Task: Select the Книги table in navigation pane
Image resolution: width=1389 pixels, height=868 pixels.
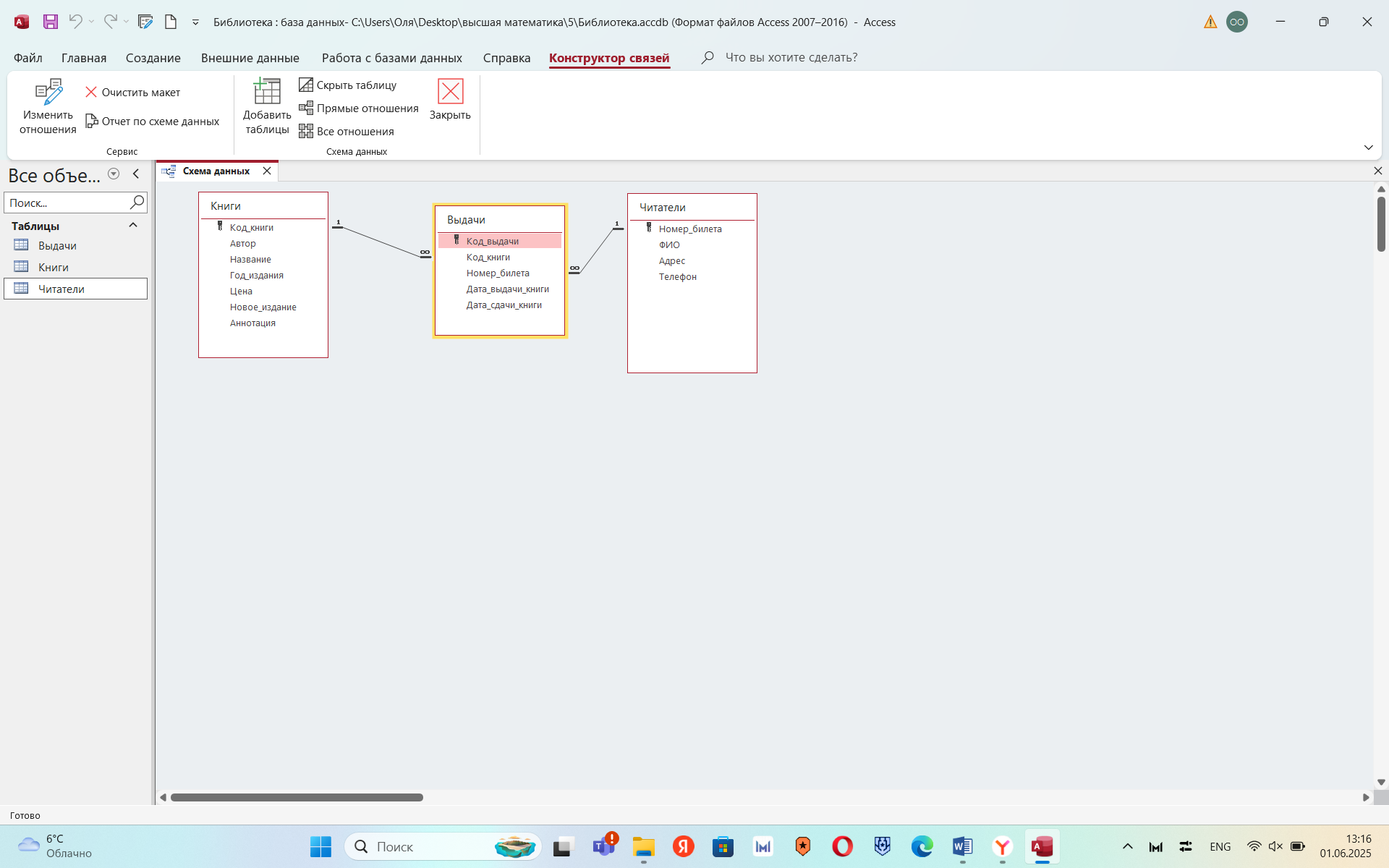Action: [54, 268]
